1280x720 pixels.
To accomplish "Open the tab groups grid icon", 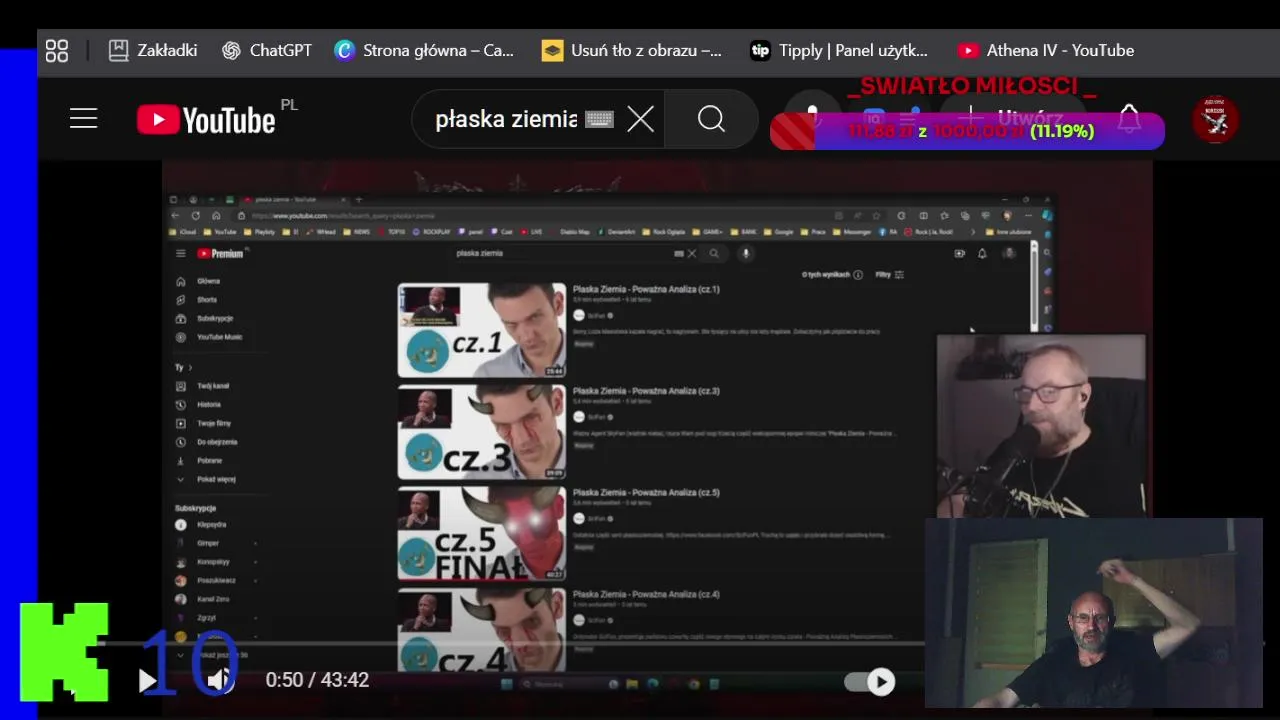I will coord(57,51).
